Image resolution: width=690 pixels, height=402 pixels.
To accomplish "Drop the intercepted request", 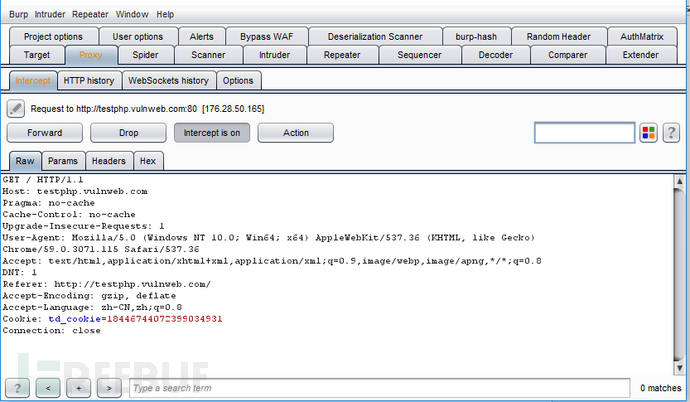I will [x=128, y=133].
